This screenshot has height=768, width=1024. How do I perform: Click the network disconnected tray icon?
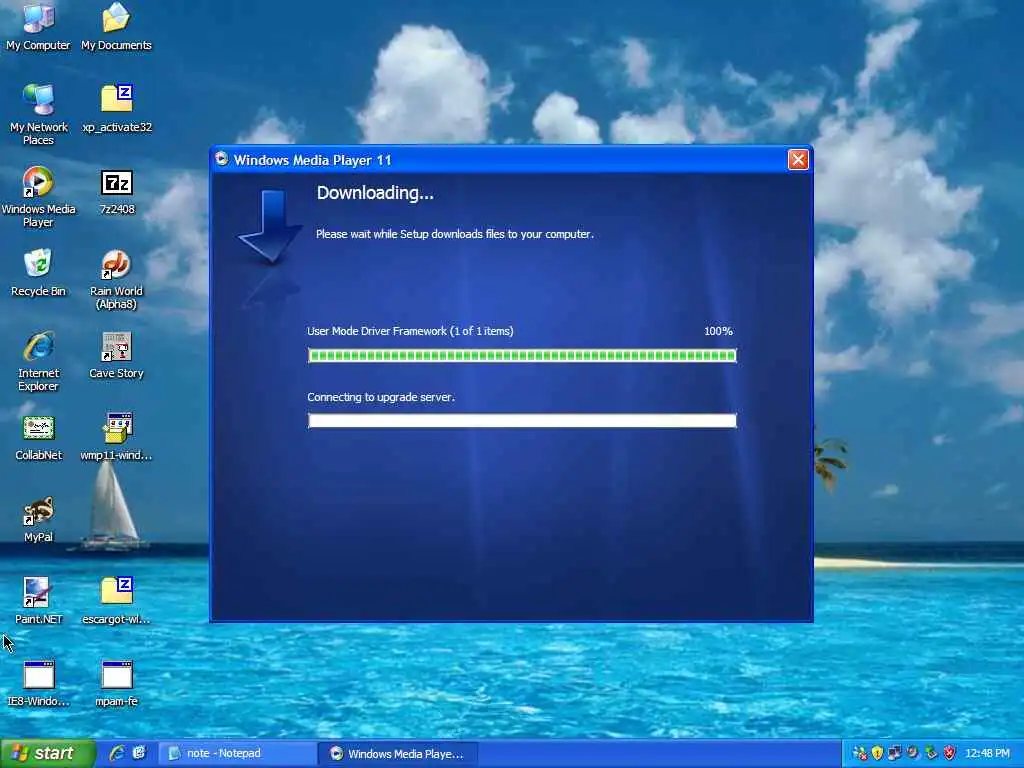[860, 754]
